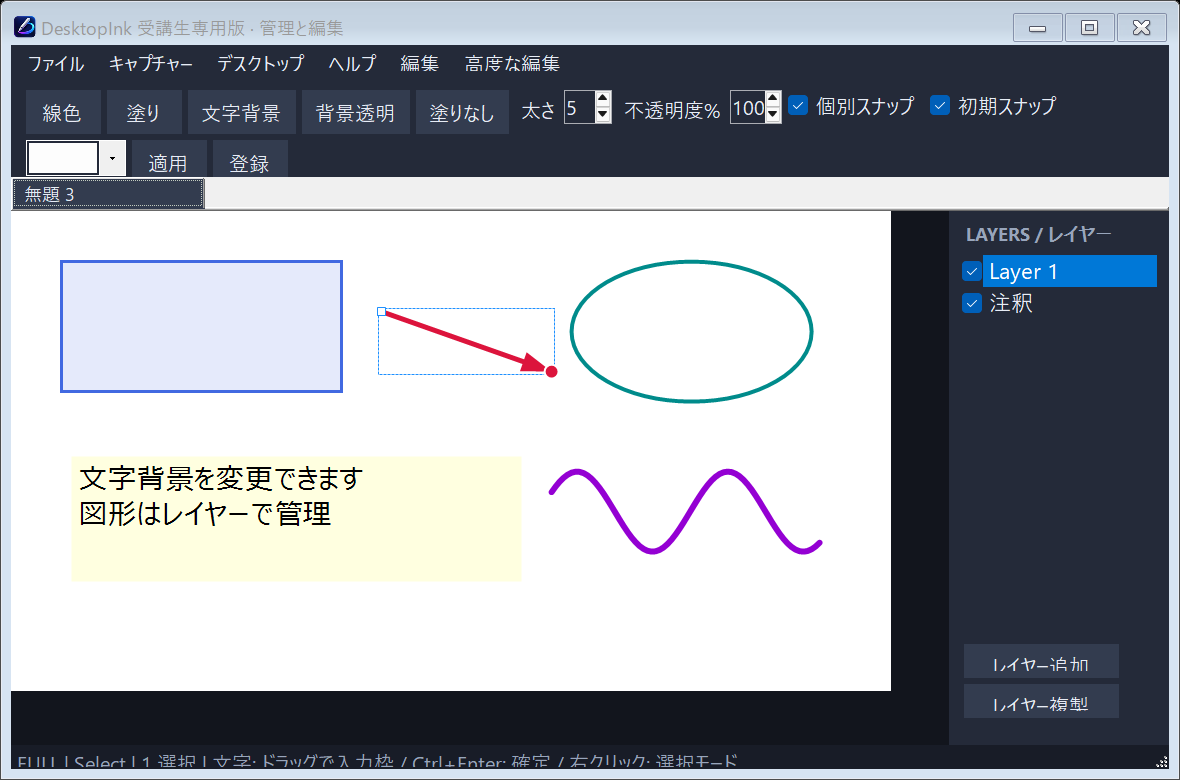
Task: Switch to the 無題 3 tab
Action: click(x=108, y=194)
